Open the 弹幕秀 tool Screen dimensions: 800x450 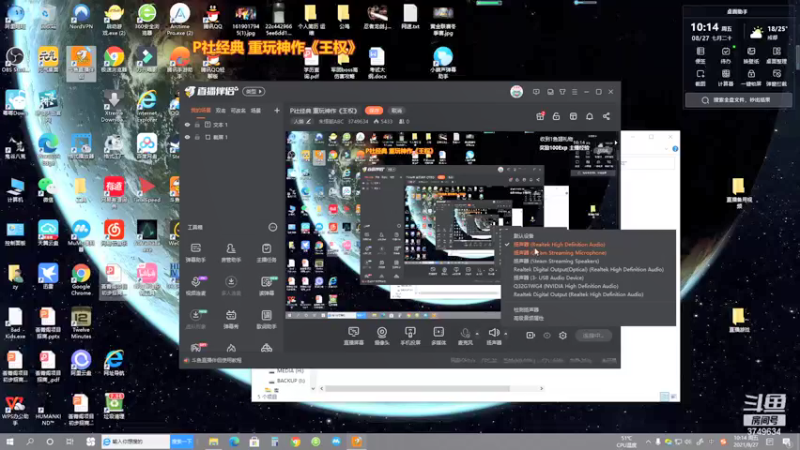[231, 319]
